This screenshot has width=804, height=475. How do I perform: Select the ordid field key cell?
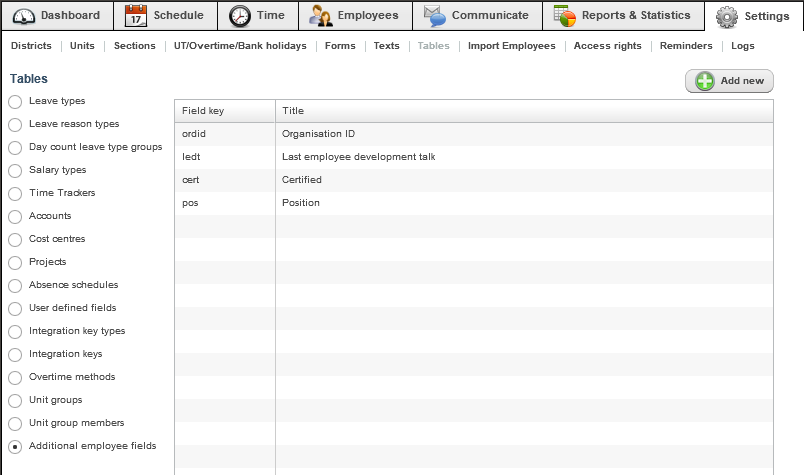coord(225,134)
